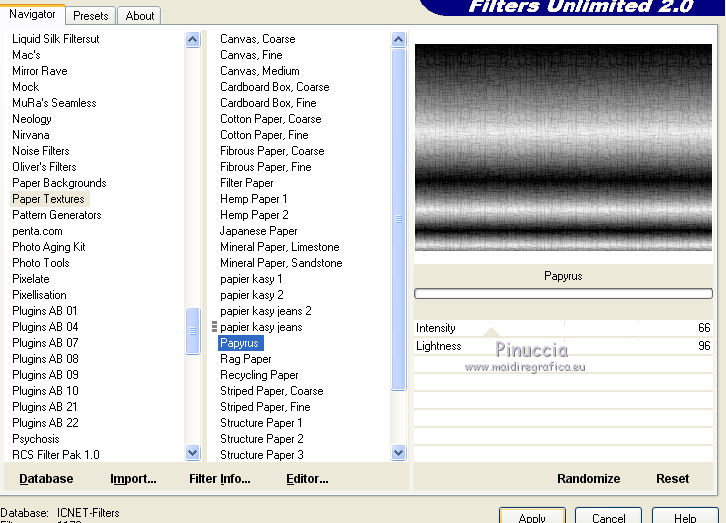Open the Help button
726x523 pixels.
(685, 516)
